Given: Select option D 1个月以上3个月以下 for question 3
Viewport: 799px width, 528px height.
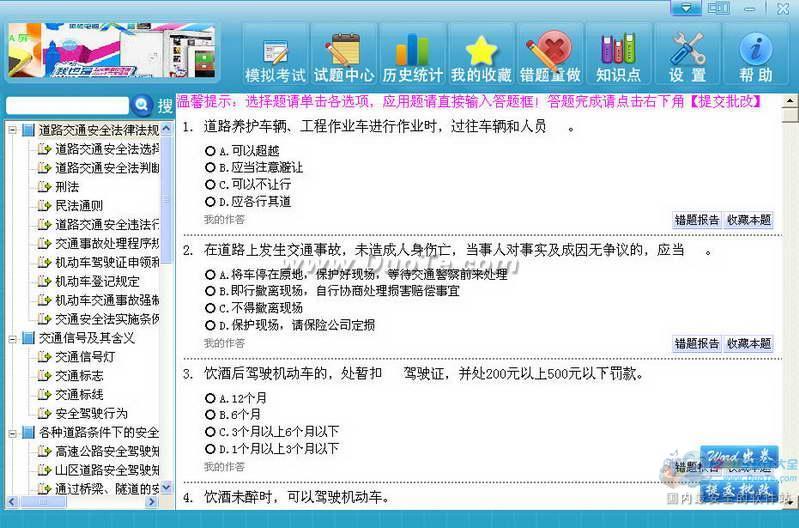Looking at the screenshot, I should tap(210, 448).
